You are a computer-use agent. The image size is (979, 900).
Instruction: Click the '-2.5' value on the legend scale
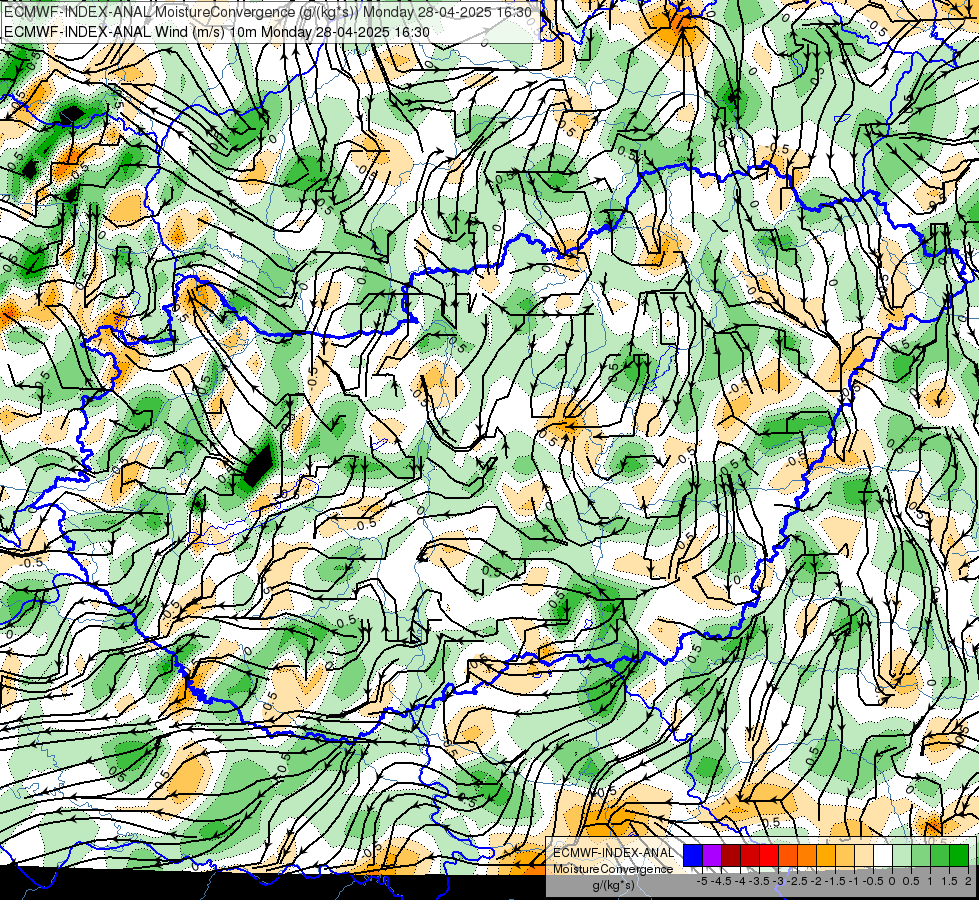coord(797,881)
